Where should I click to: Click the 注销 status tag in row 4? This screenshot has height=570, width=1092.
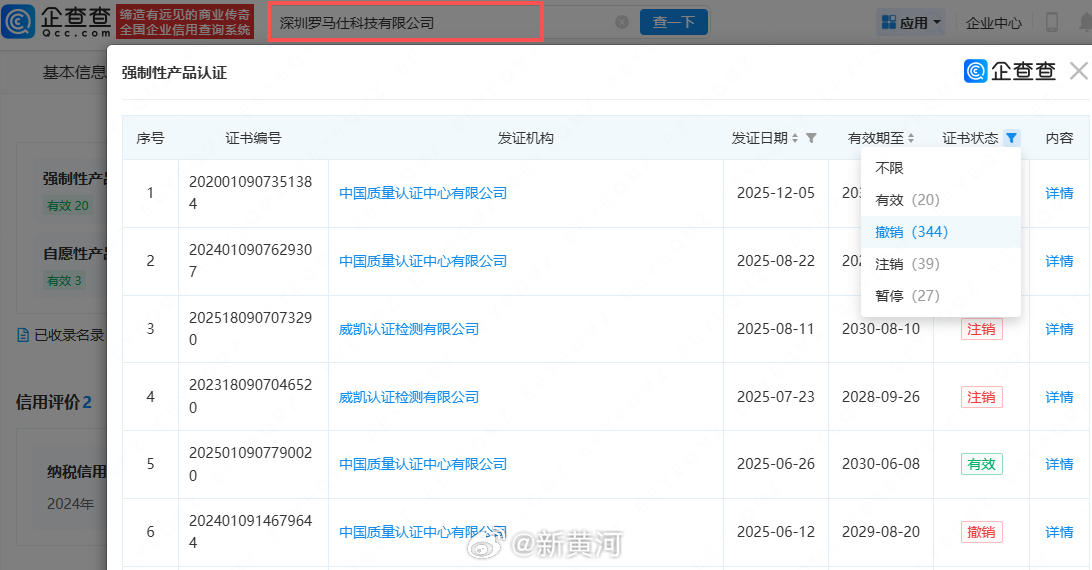pos(981,397)
